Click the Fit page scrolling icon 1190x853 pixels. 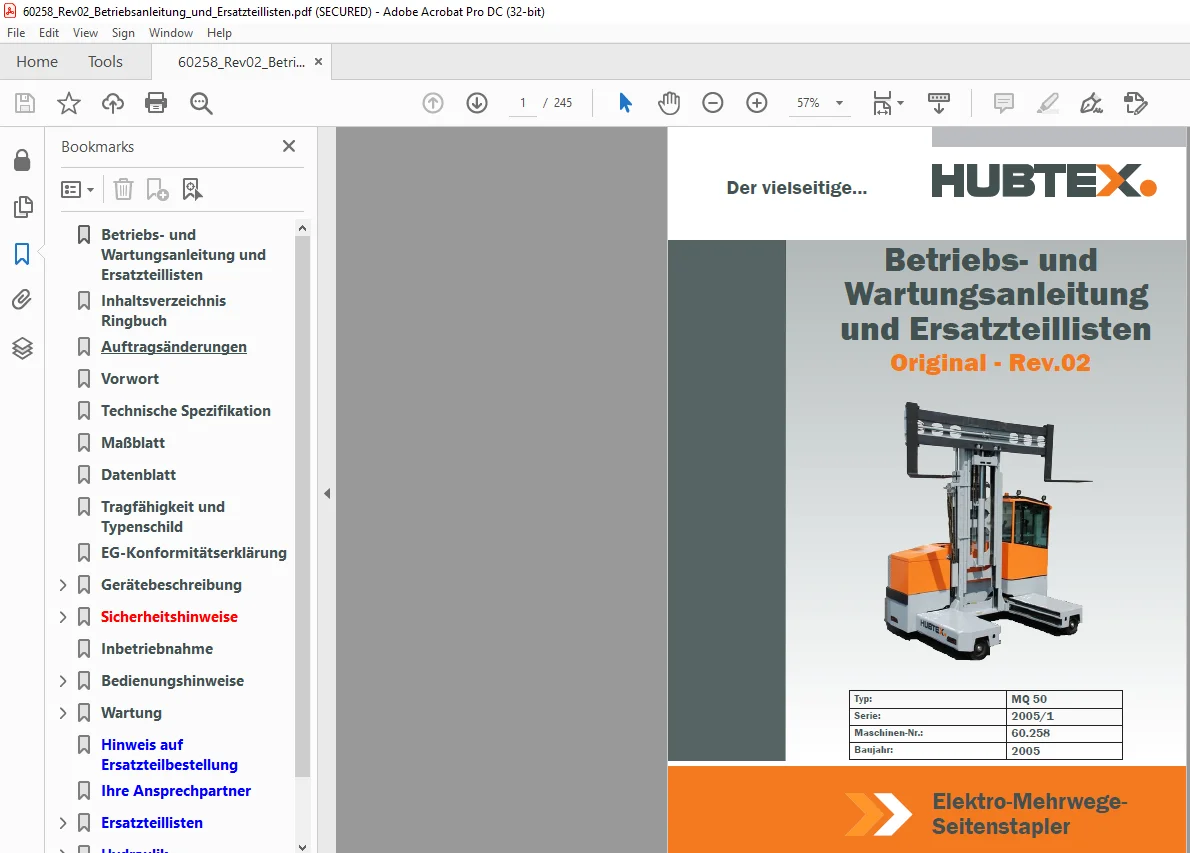[x=882, y=102]
